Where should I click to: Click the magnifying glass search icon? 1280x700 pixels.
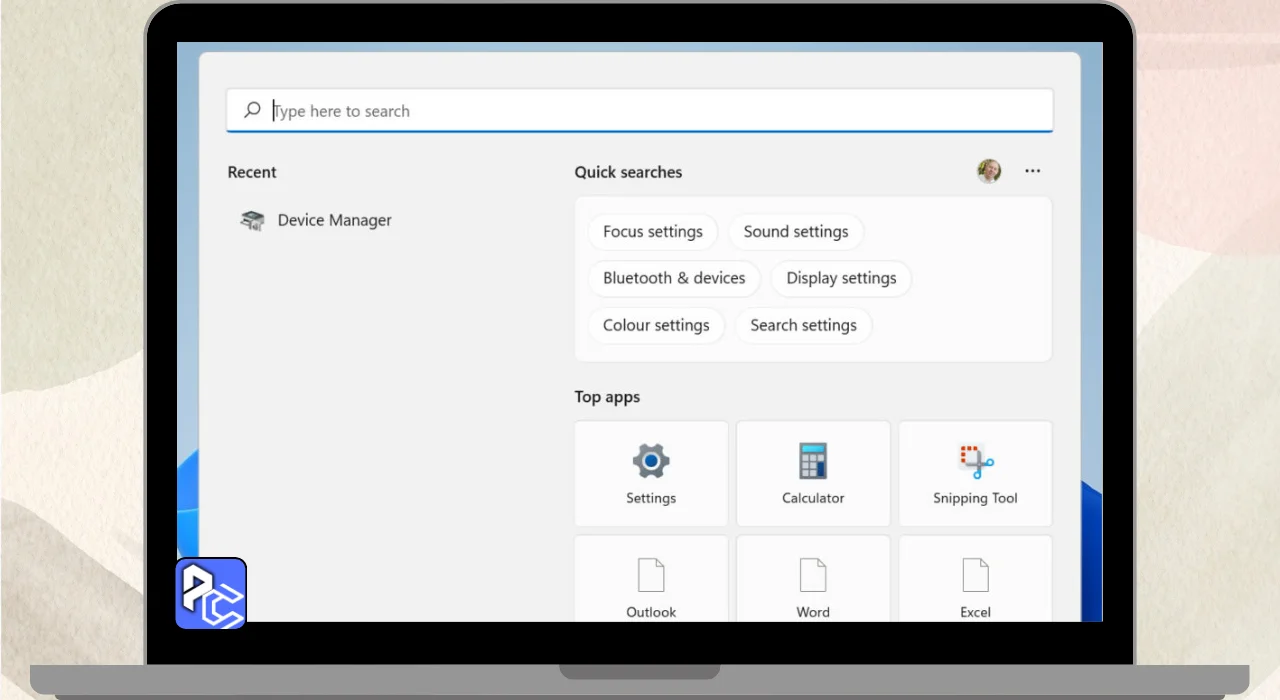coord(252,110)
